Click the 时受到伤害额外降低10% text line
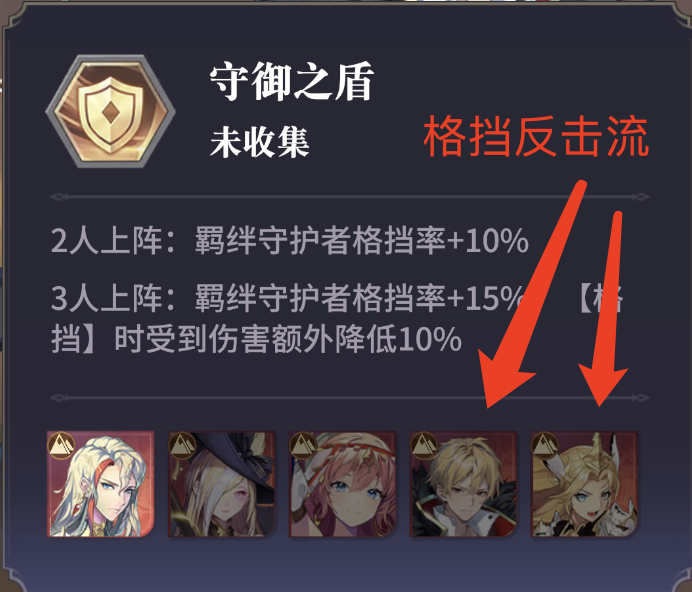 pyautogui.click(x=288, y=339)
